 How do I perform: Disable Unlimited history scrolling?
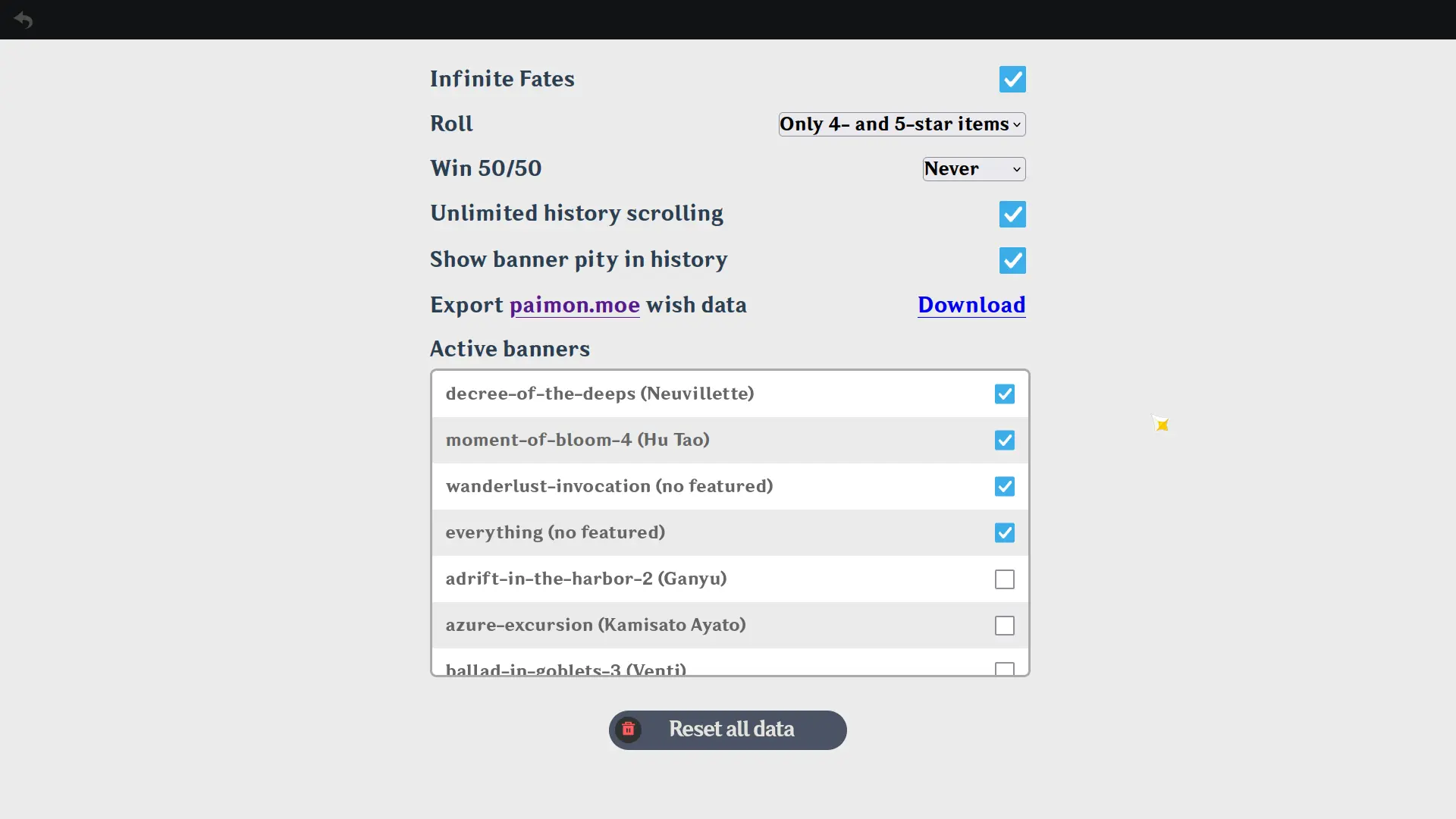click(1012, 214)
